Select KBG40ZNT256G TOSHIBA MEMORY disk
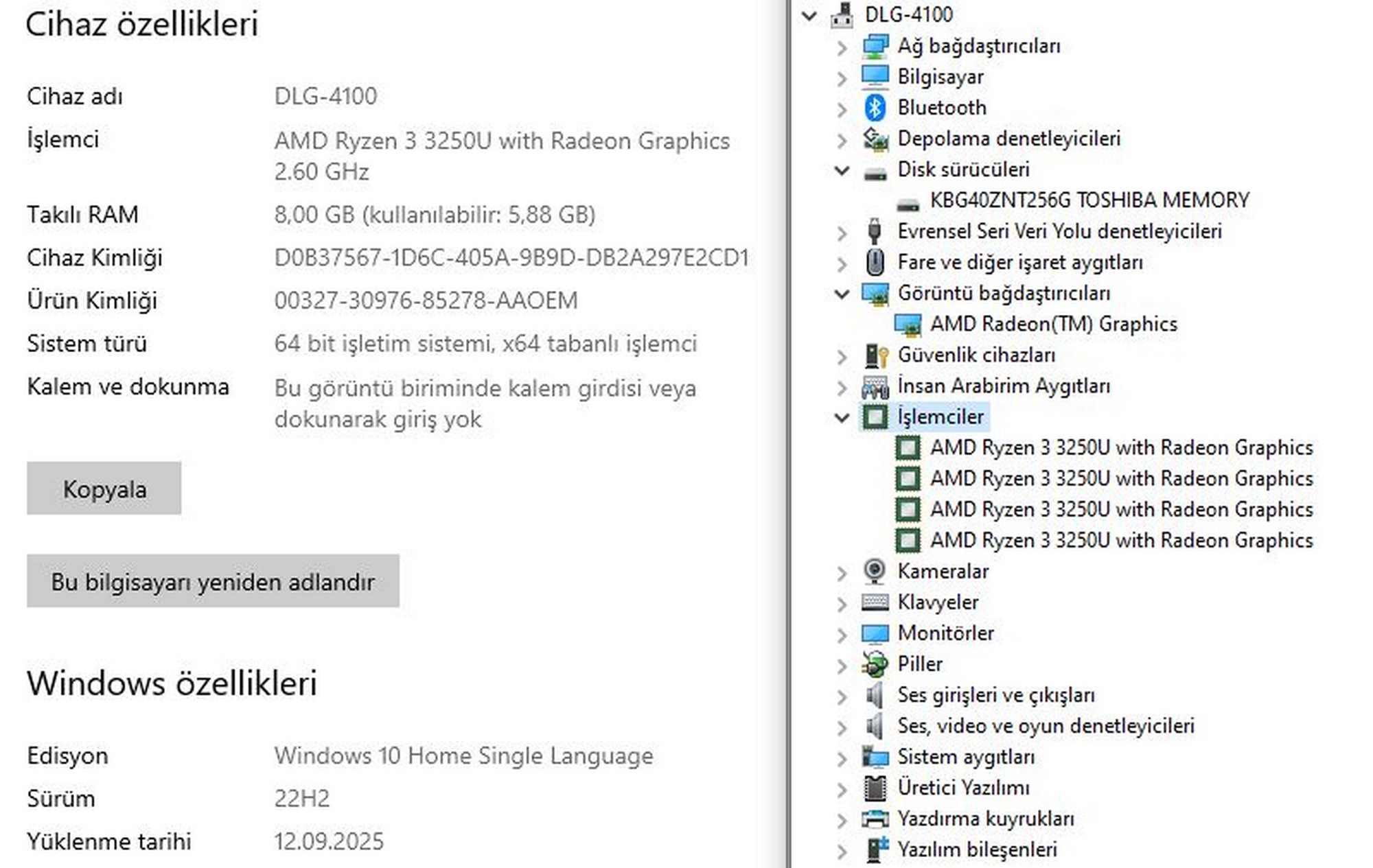 (1089, 200)
